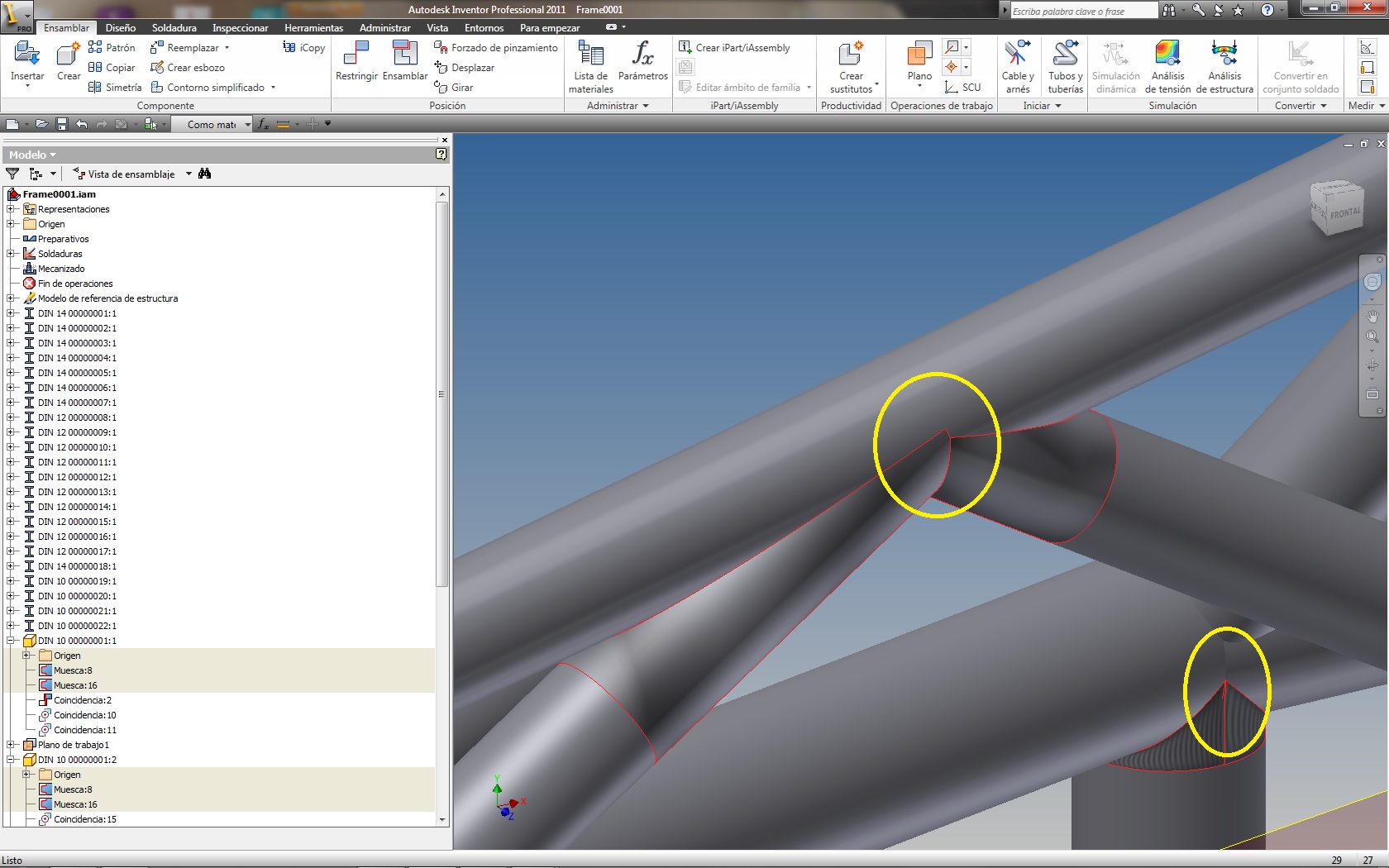Viewport: 1389px width, 868px height.
Task: Select the Patrón tool
Action: point(112,48)
